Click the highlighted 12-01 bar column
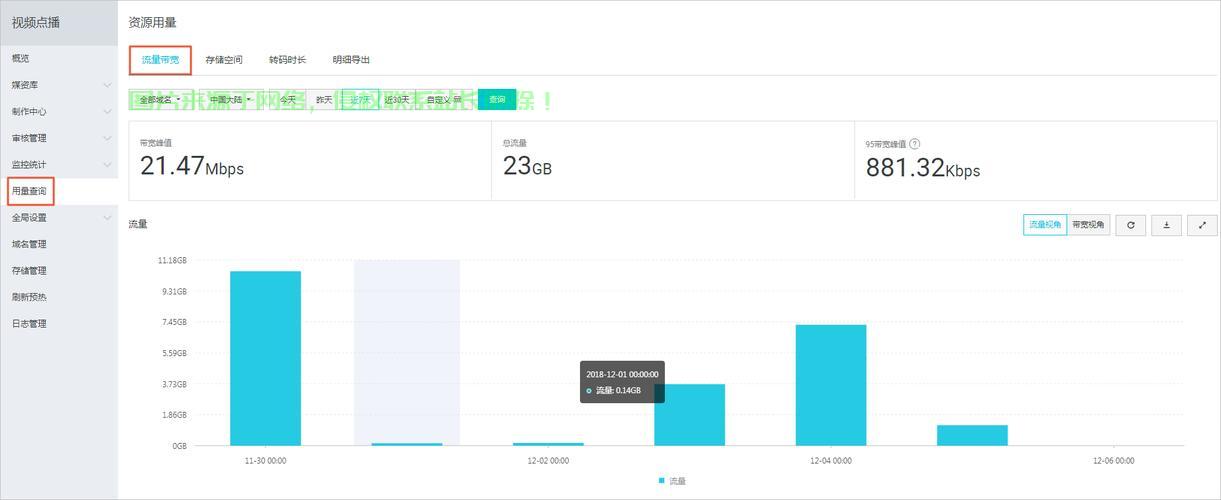The image size is (1221, 500). click(x=407, y=353)
